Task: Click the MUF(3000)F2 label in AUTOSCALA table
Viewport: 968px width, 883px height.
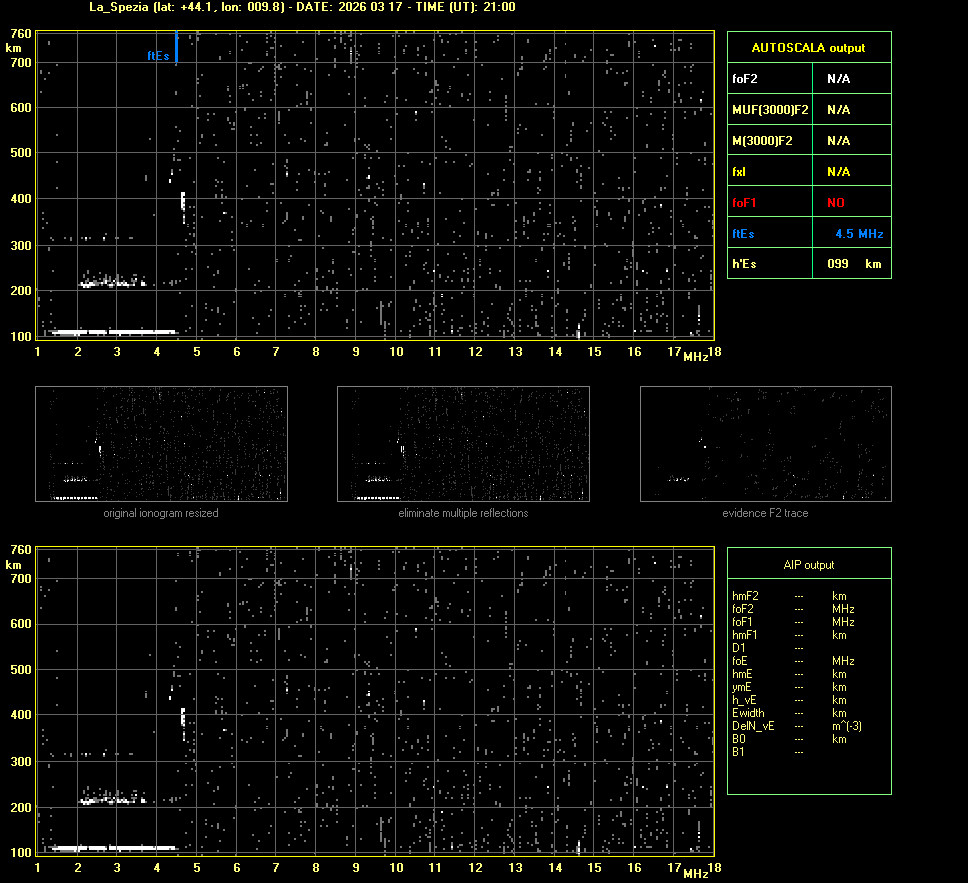Action: pos(770,109)
